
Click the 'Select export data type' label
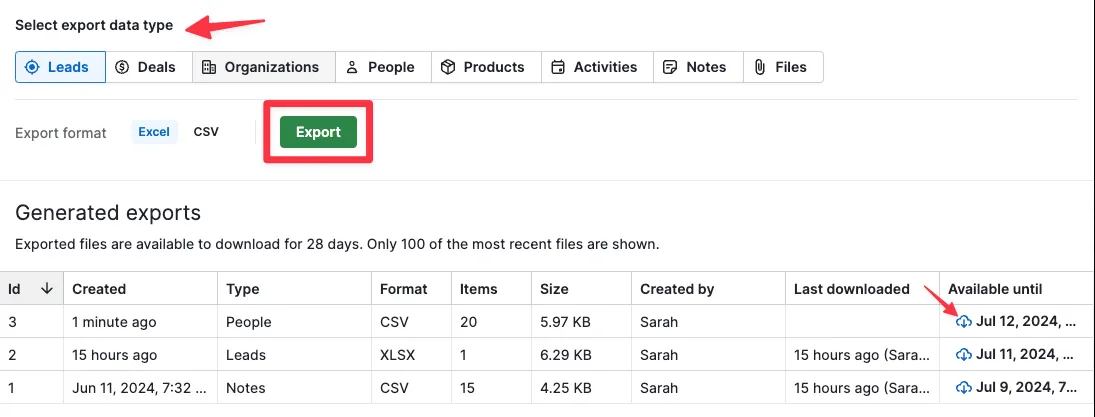tap(94, 25)
